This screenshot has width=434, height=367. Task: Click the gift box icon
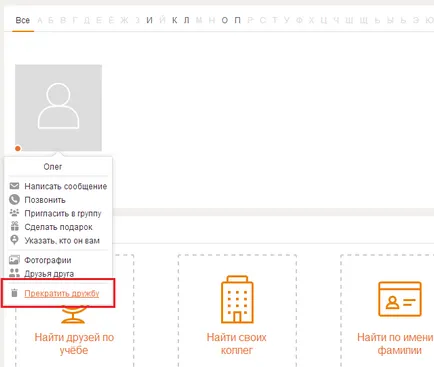click(14, 226)
